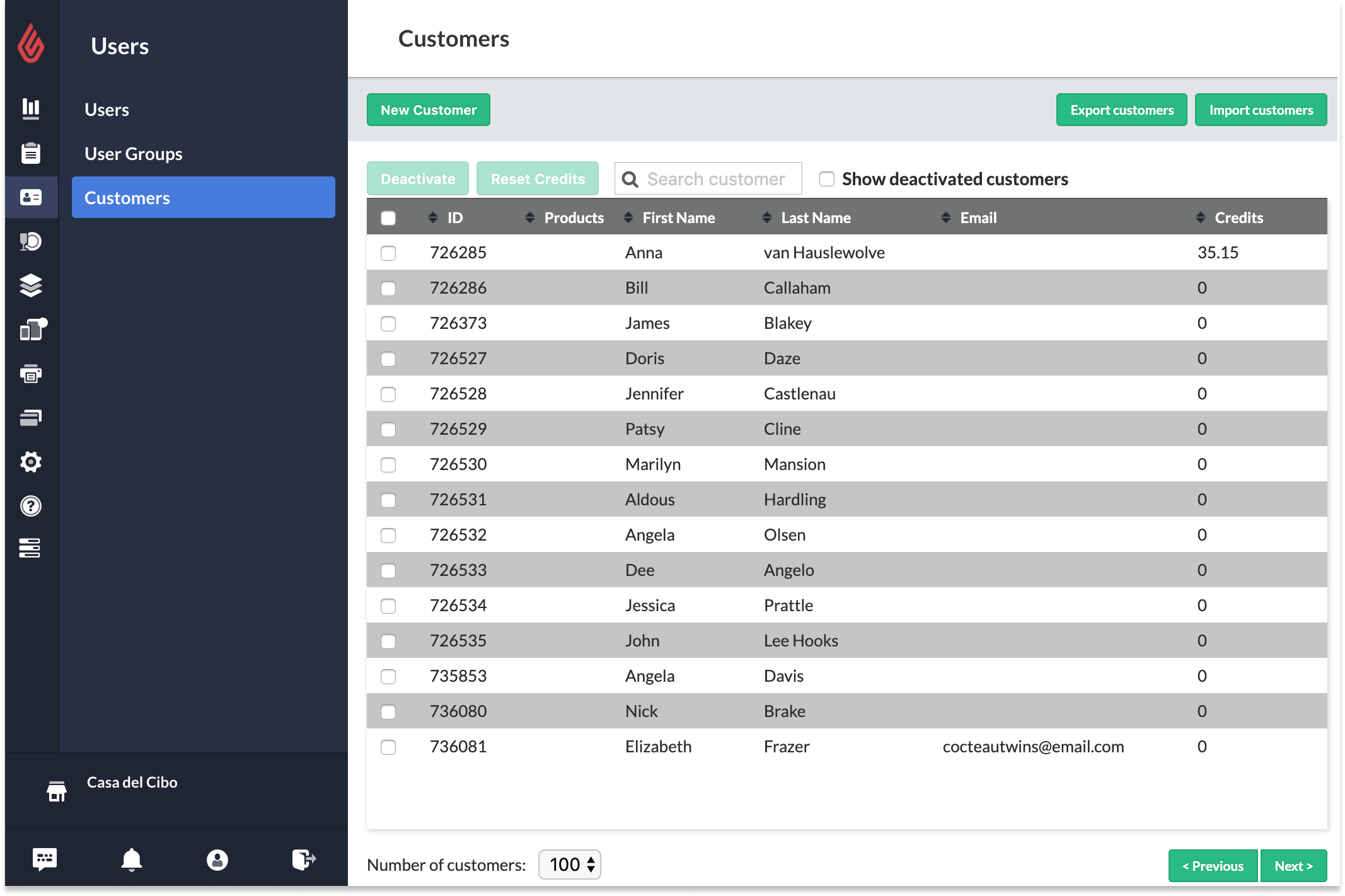1345x896 pixels.
Task: Sort table by Email column
Action: pos(969,217)
